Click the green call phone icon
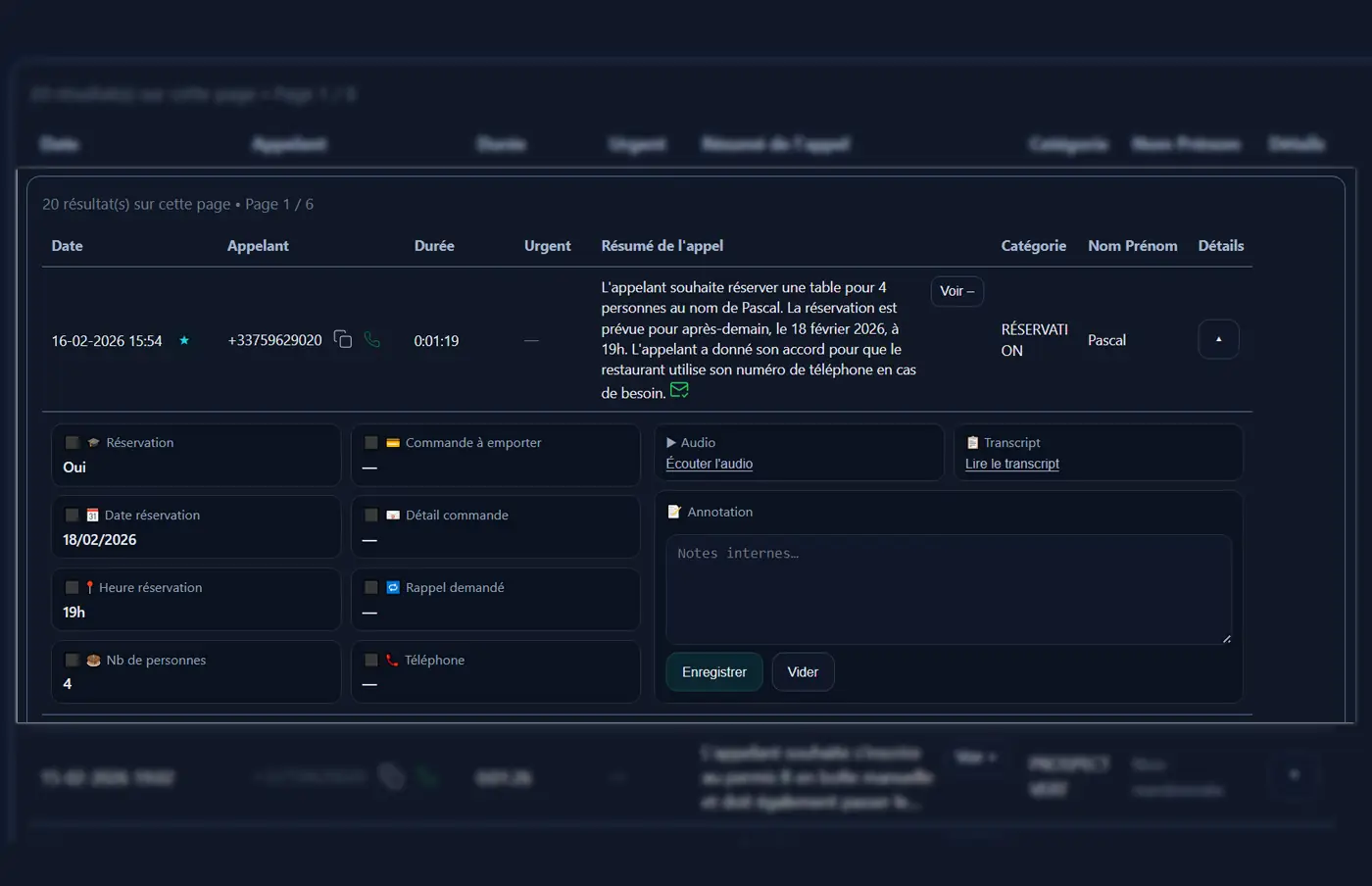1372x886 pixels. [x=372, y=339]
